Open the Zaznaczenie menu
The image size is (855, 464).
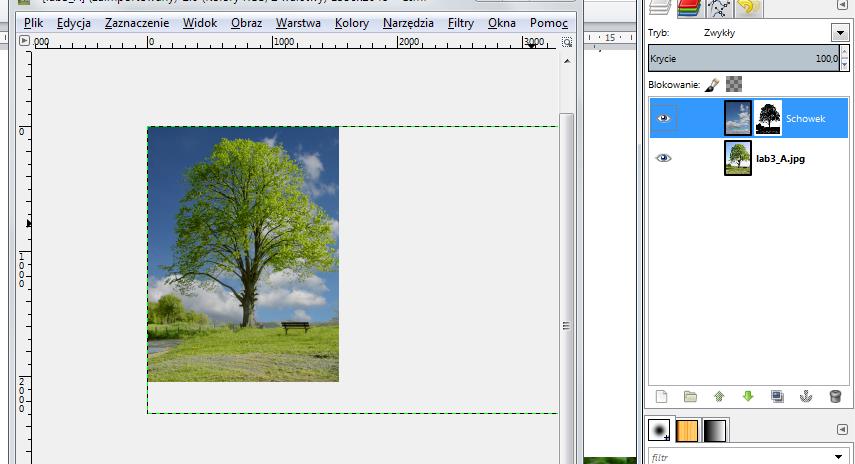tap(137, 23)
